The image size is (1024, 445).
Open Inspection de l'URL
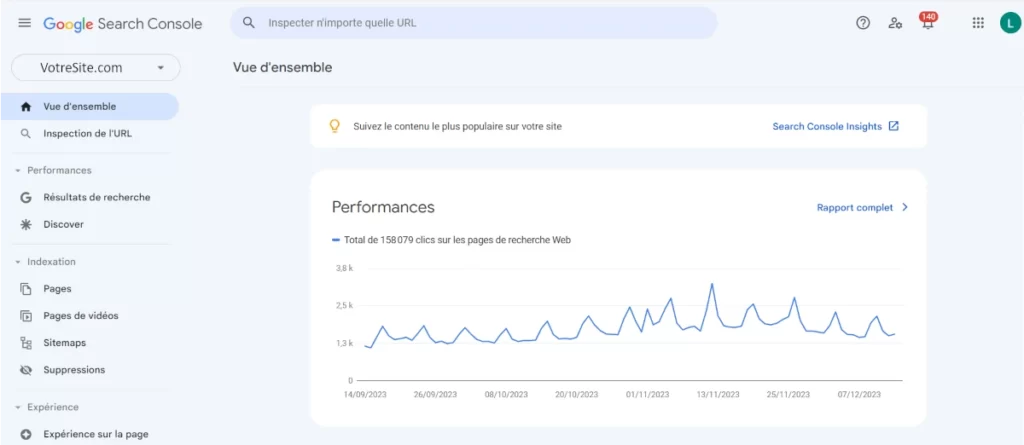click(x=89, y=133)
